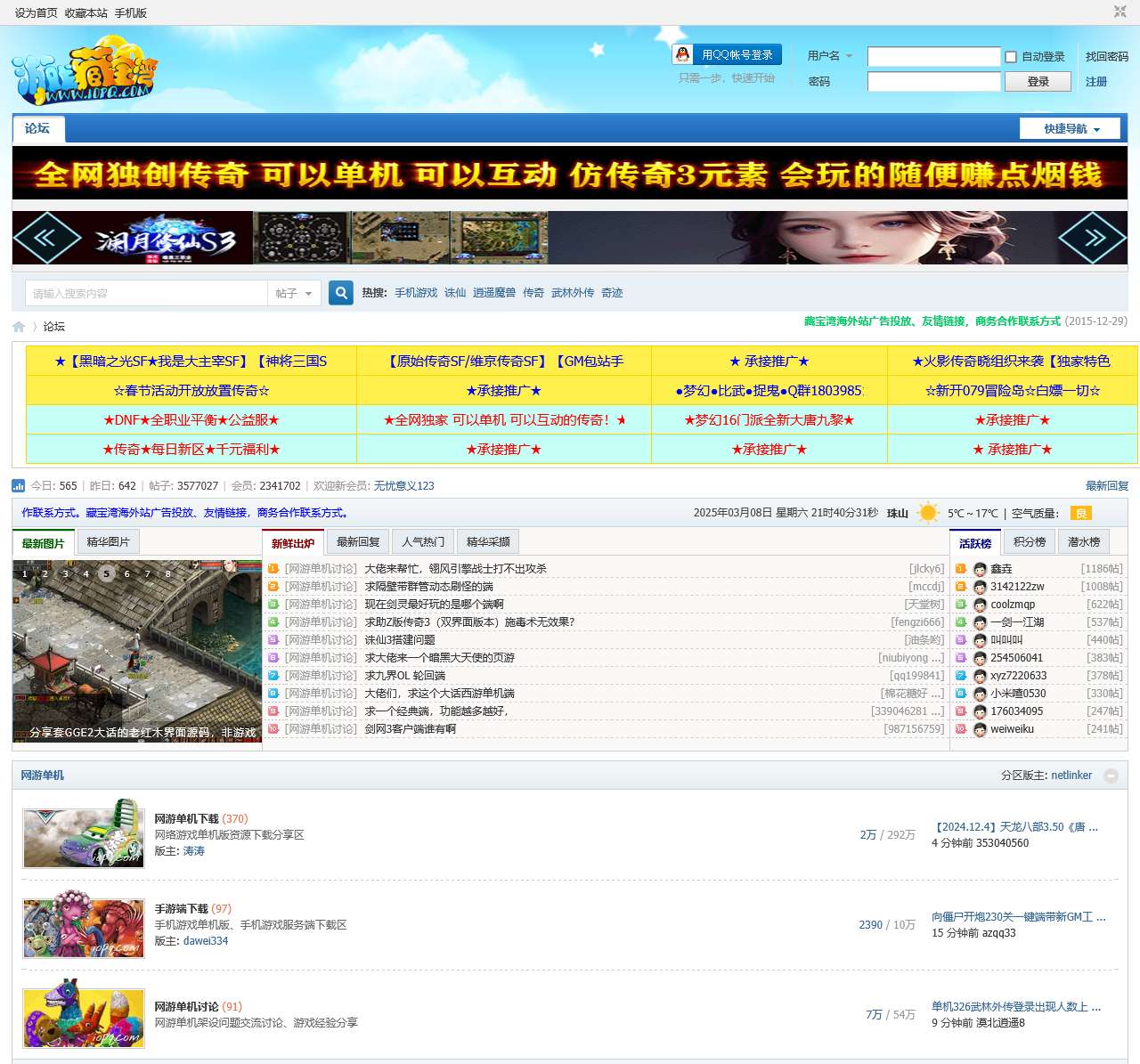Click 手机版 link

click(131, 12)
